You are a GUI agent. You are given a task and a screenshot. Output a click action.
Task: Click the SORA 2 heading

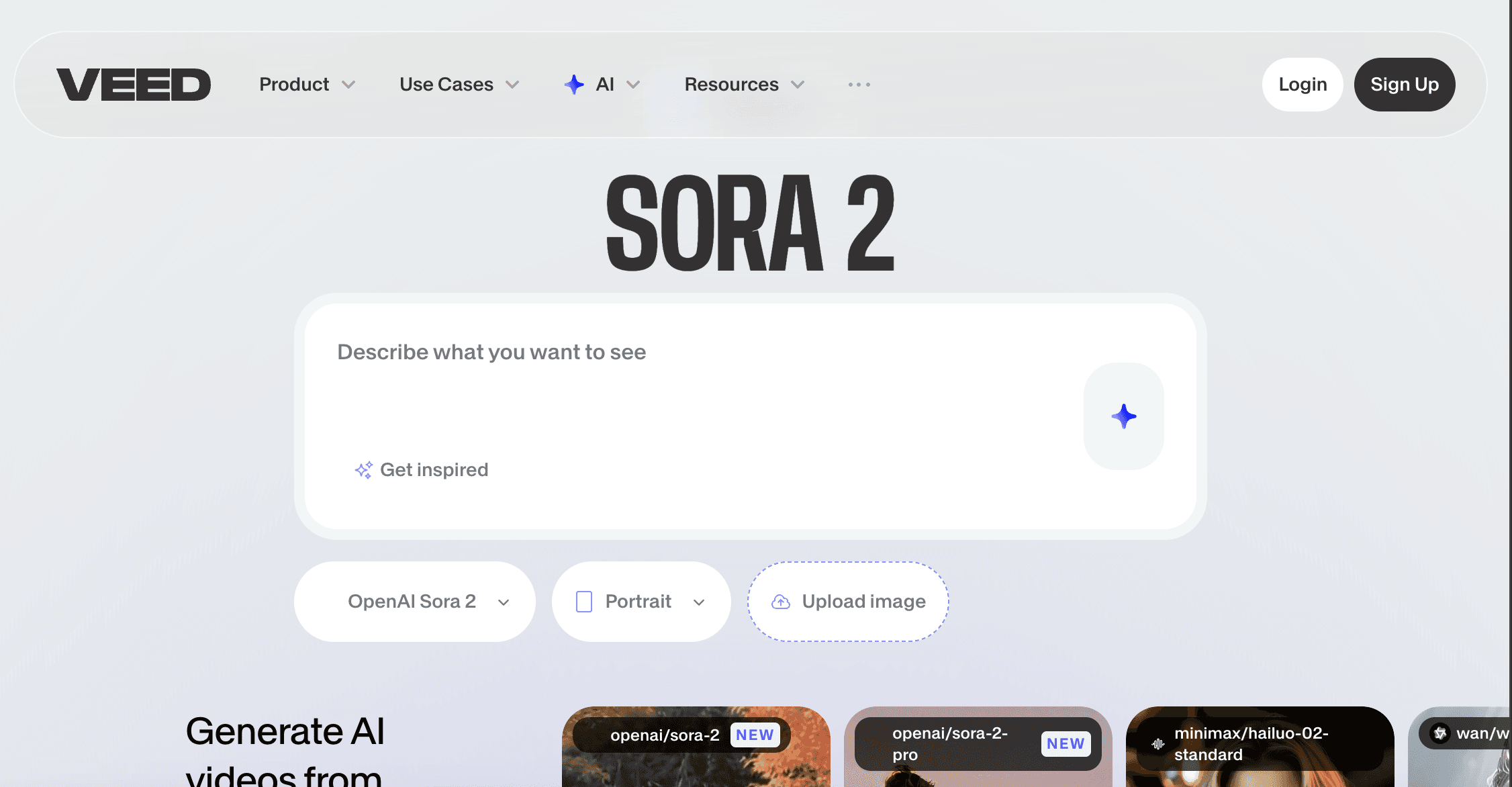click(751, 224)
